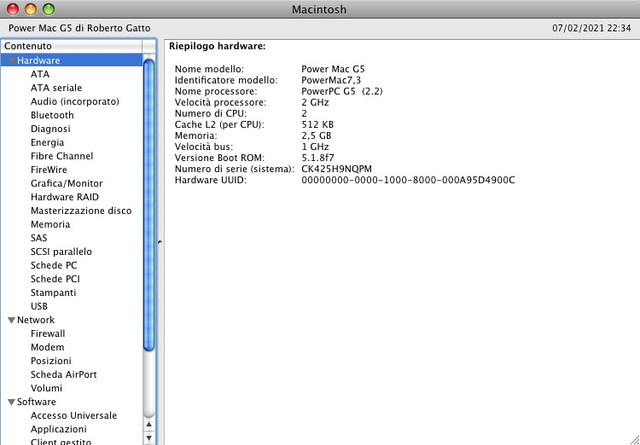This screenshot has height=445, width=640.
Task: Click the 512 KB cache value
Action: [318, 125]
